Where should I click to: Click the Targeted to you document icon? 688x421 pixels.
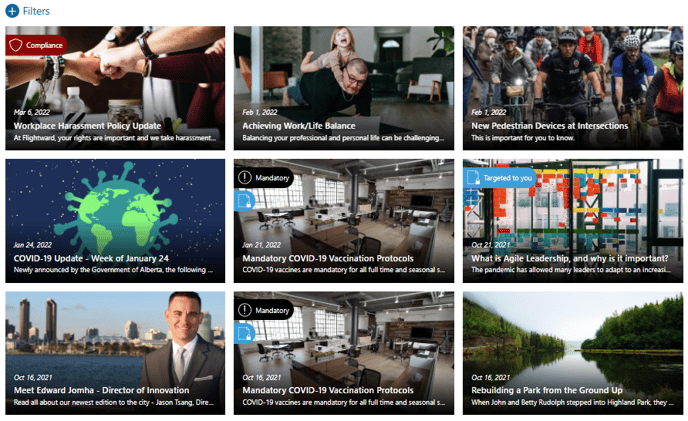pyautogui.click(x=473, y=178)
